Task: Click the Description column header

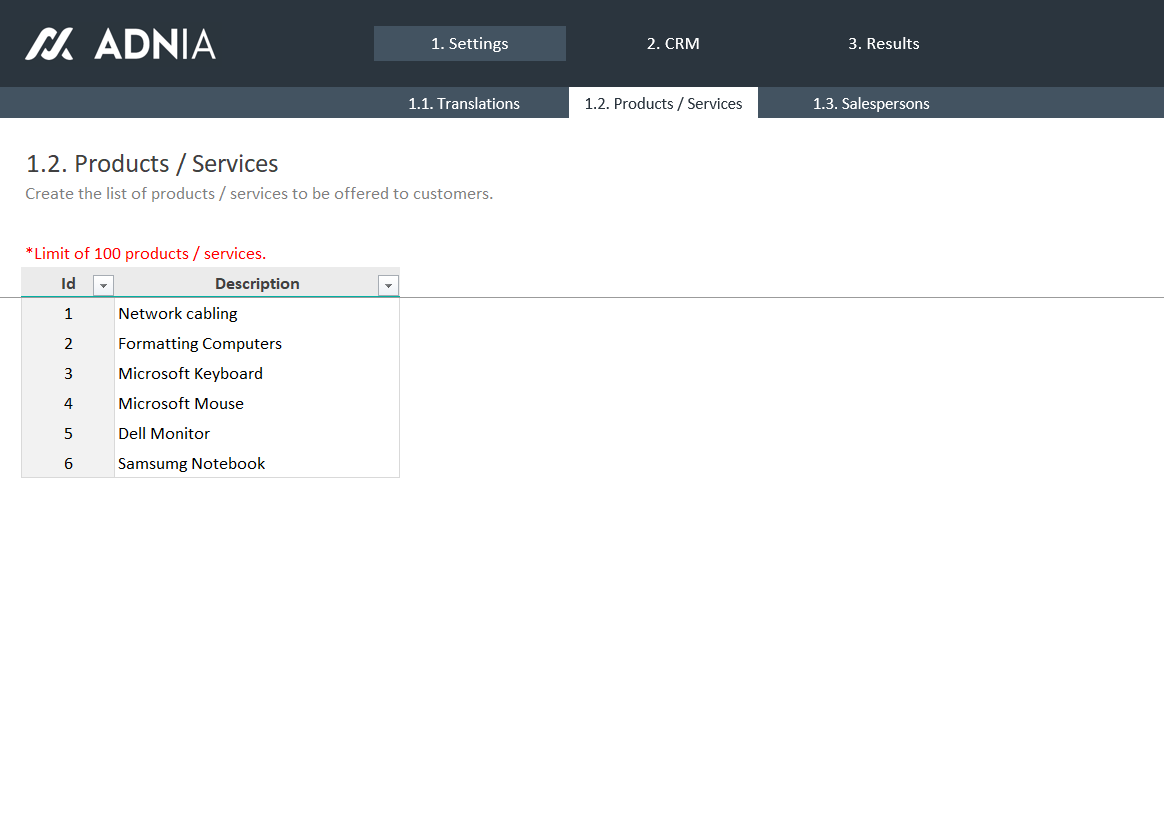Action: [257, 283]
